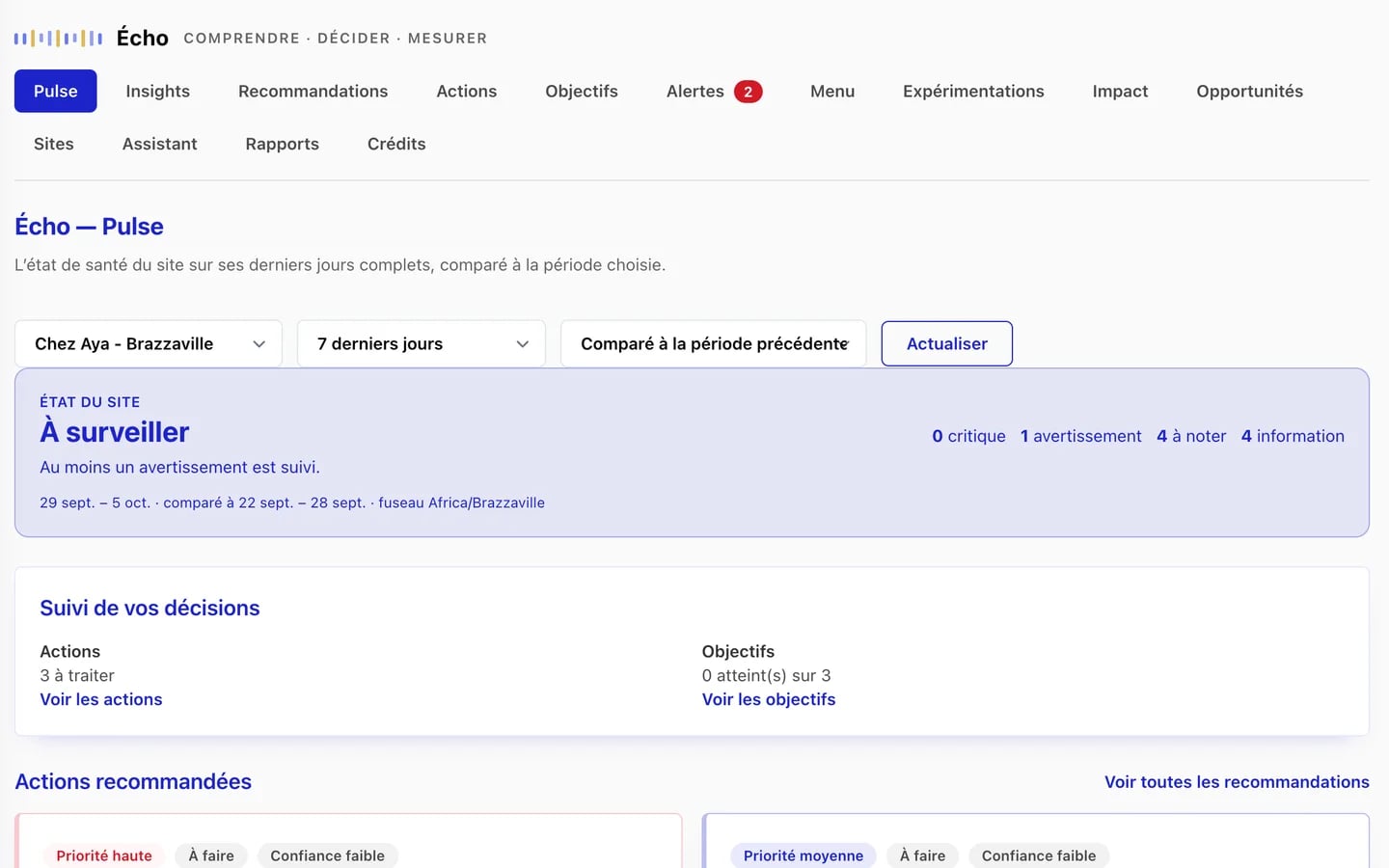Click the 3 à traiter text
Viewport: 1389px width, 868px height.
pos(77,675)
